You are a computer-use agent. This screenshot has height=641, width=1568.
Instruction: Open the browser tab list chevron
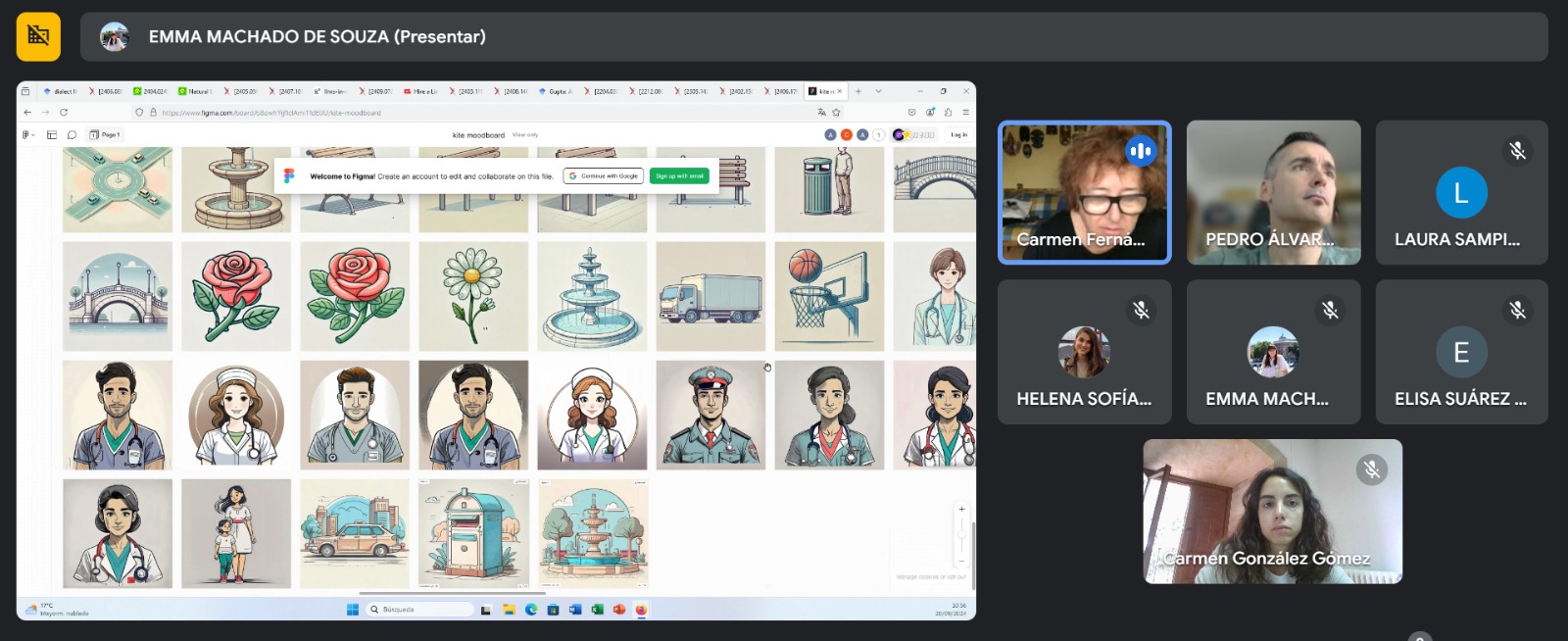[x=878, y=91]
